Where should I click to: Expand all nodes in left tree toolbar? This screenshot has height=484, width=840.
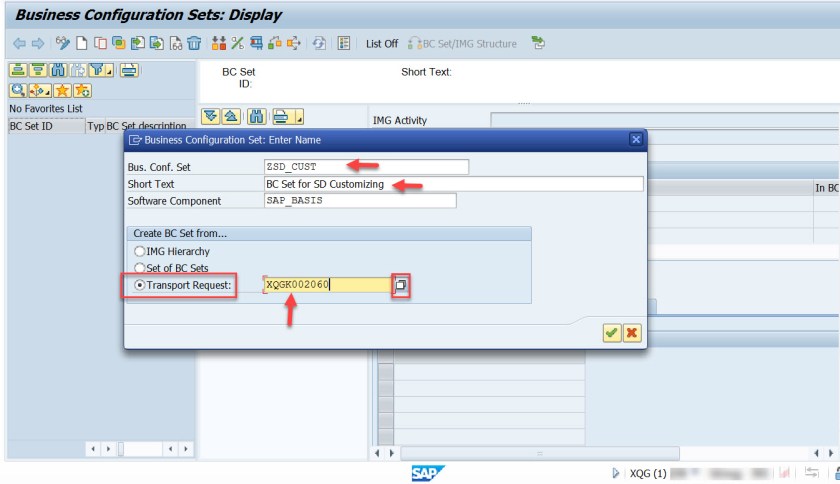point(18,70)
